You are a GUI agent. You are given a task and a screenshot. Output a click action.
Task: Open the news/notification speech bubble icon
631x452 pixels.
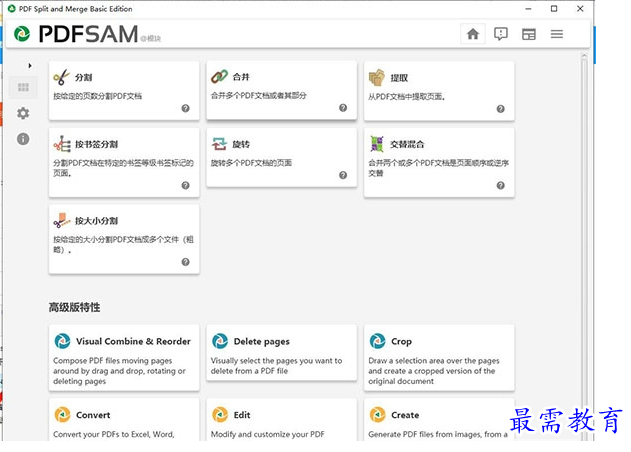click(x=501, y=34)
